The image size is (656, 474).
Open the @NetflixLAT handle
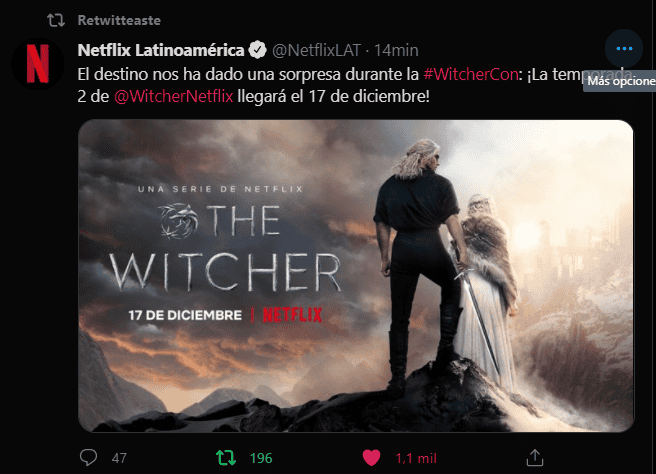coord(316,50)
